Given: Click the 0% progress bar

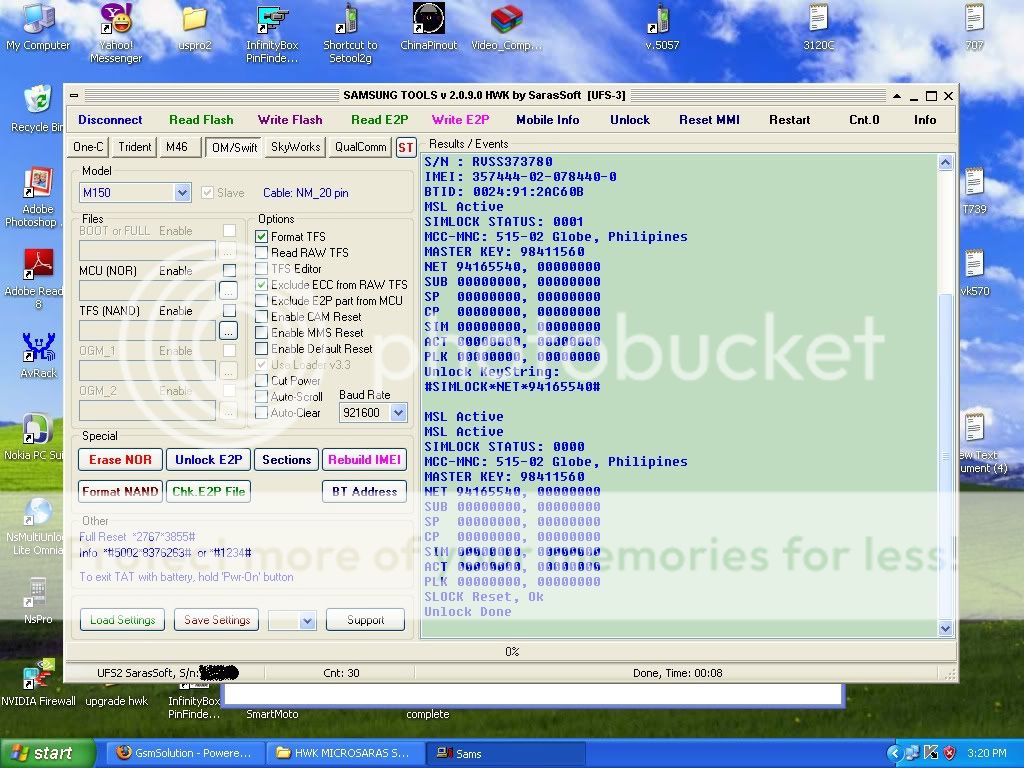Looking at the screenshot, I should 511,652.
